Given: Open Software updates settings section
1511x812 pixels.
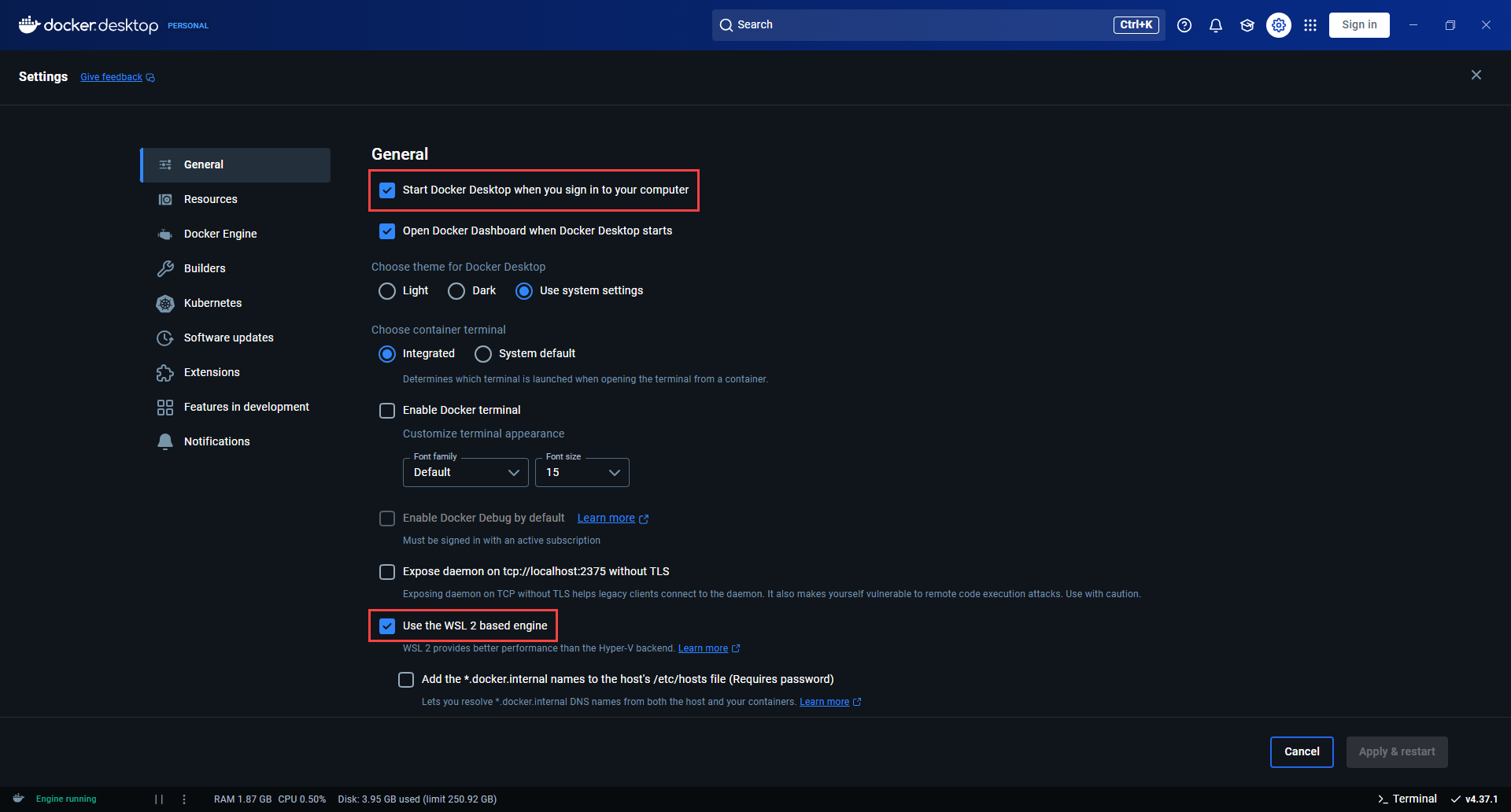Looking at the screenshot, I should pos(235,338).
